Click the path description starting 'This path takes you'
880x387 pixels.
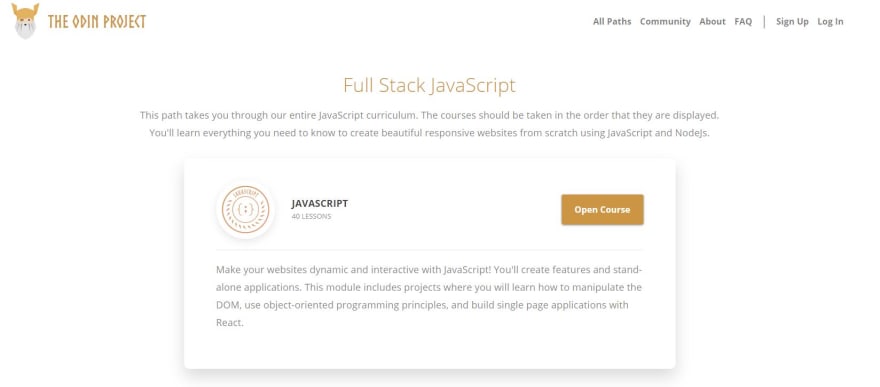(429, 124)
